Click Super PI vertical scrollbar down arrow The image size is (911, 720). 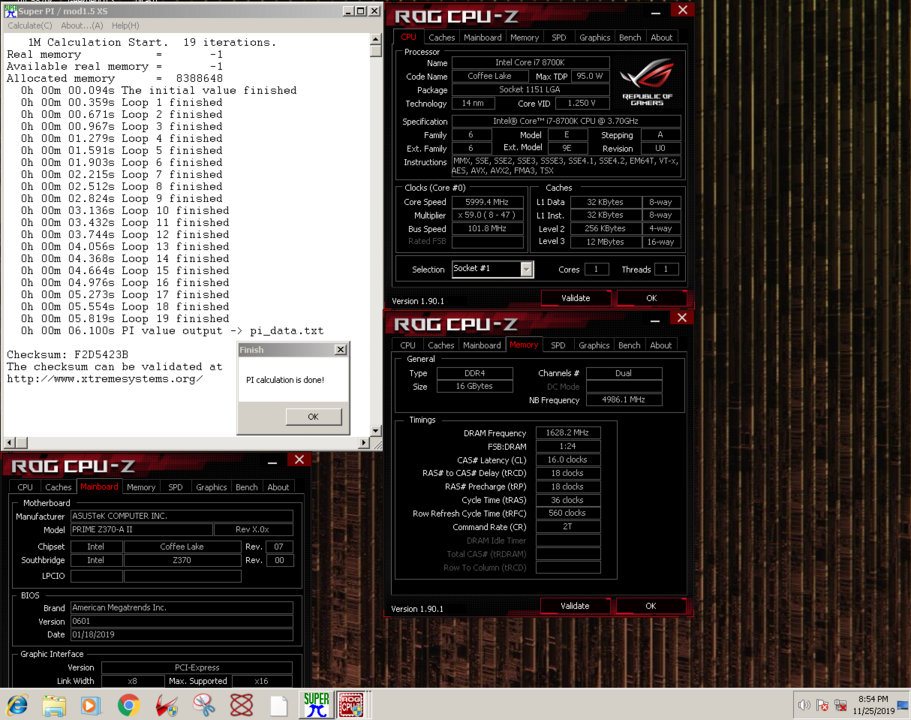(x=375, y=431)
